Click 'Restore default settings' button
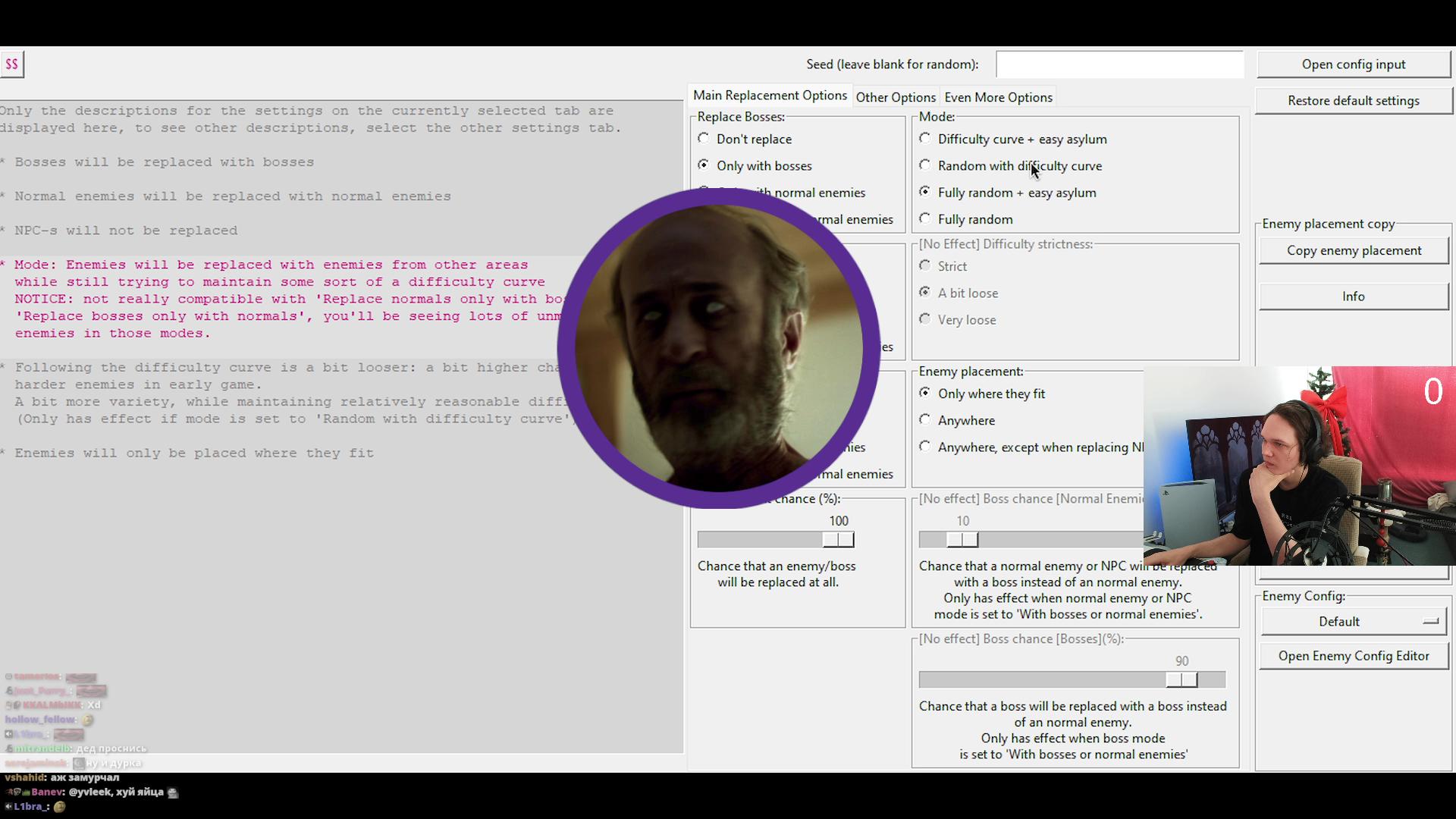The image size is (1456, 819). point(1354,101)
